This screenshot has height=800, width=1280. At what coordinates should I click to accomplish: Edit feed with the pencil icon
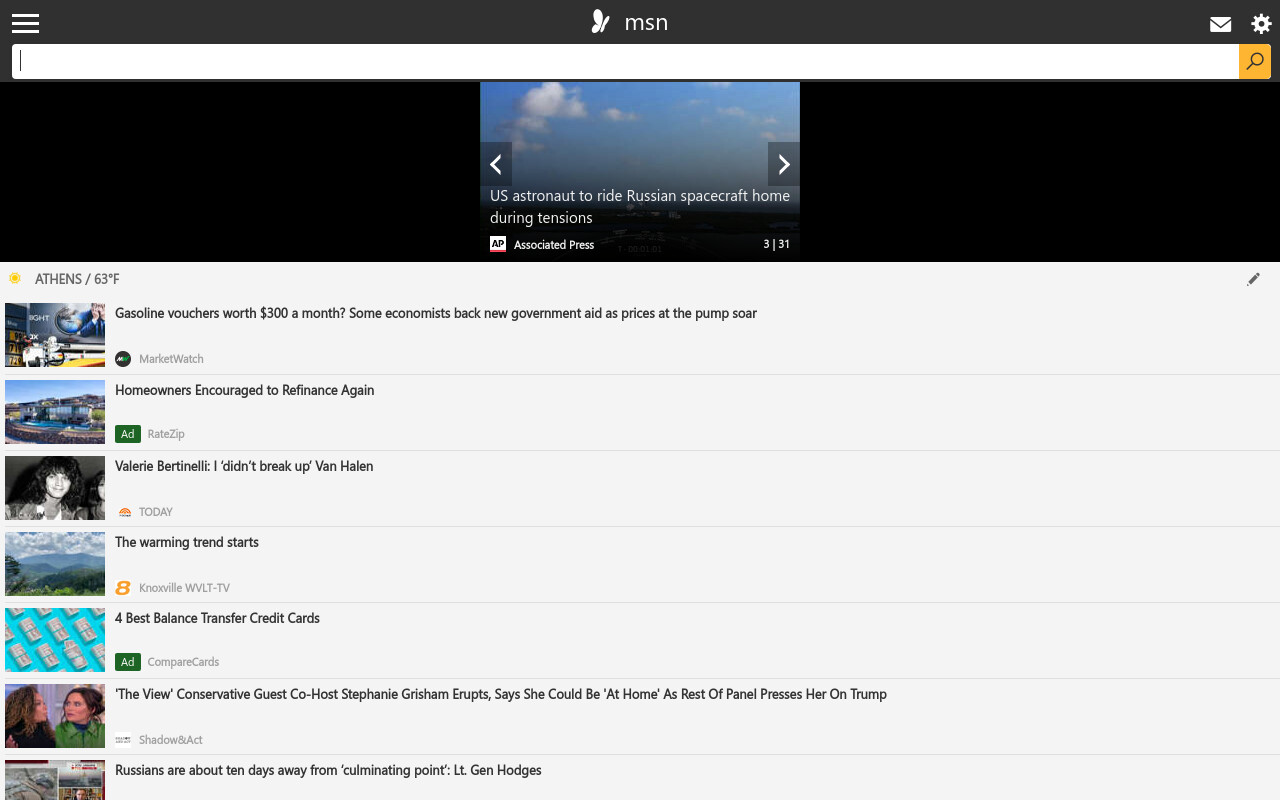(x=1253, y=279)
